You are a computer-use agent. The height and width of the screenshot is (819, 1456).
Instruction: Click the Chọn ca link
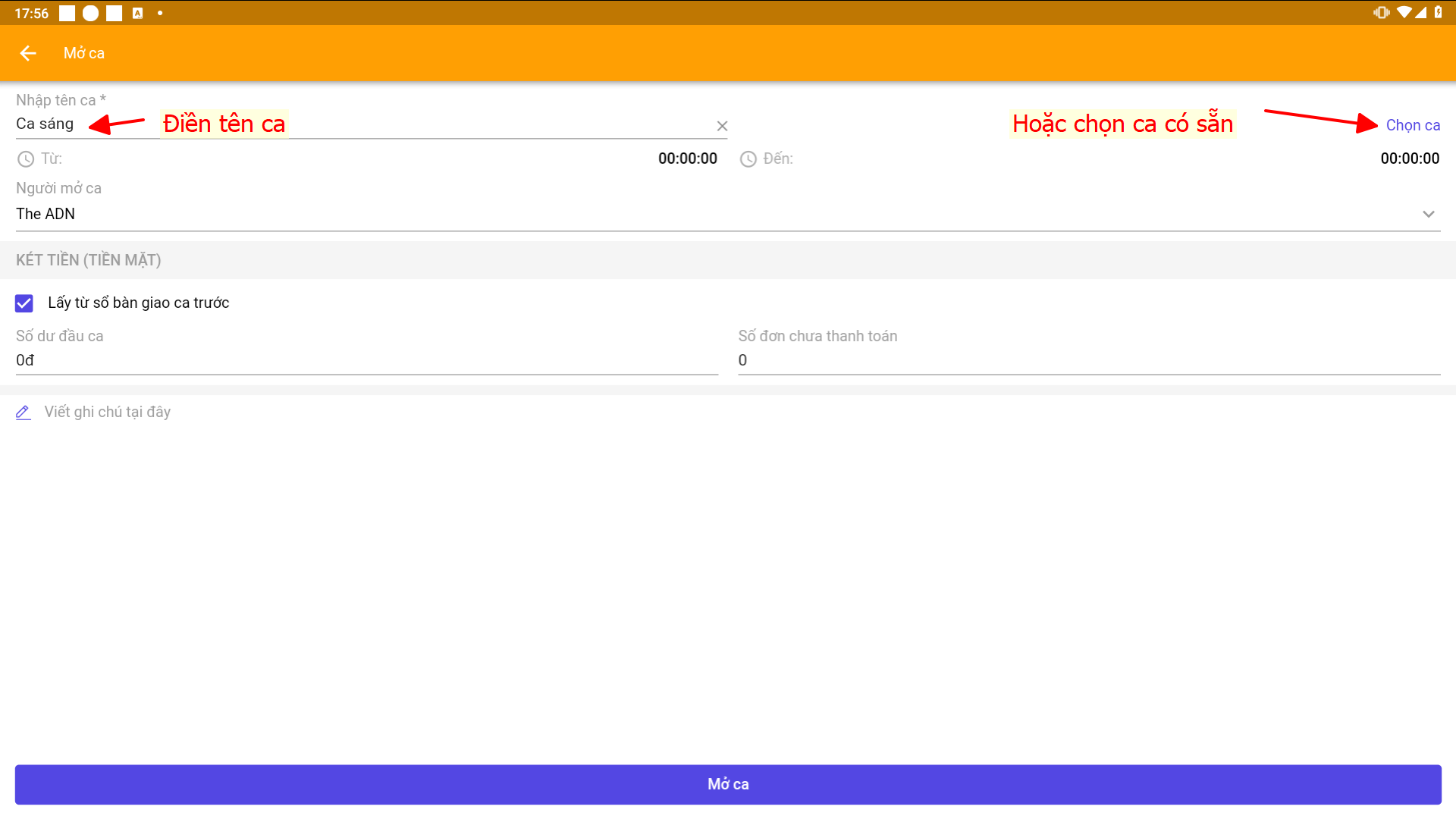(1413, 126)
